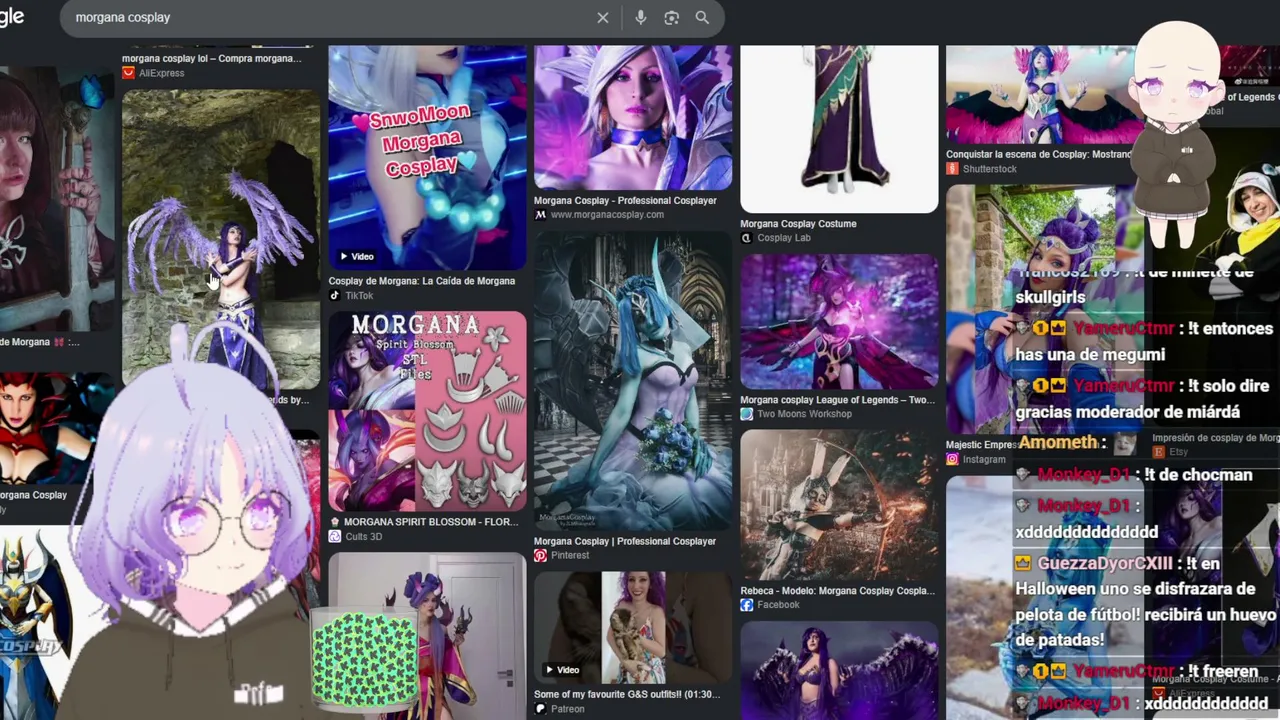Screen dimensions: 1280x720
Task: Open 'Some of my favourite G&S outfits!!' link
Action: pyautogui.click(x=627, y=695)
